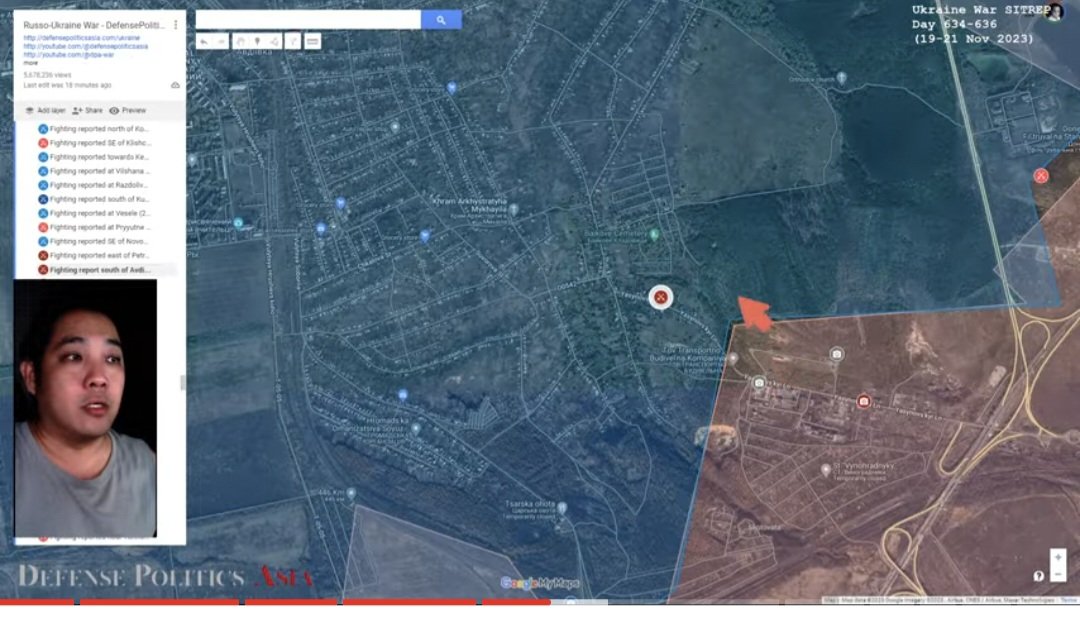Expand the description with 'more'
1080x624 pixels.
coord(31,62)
